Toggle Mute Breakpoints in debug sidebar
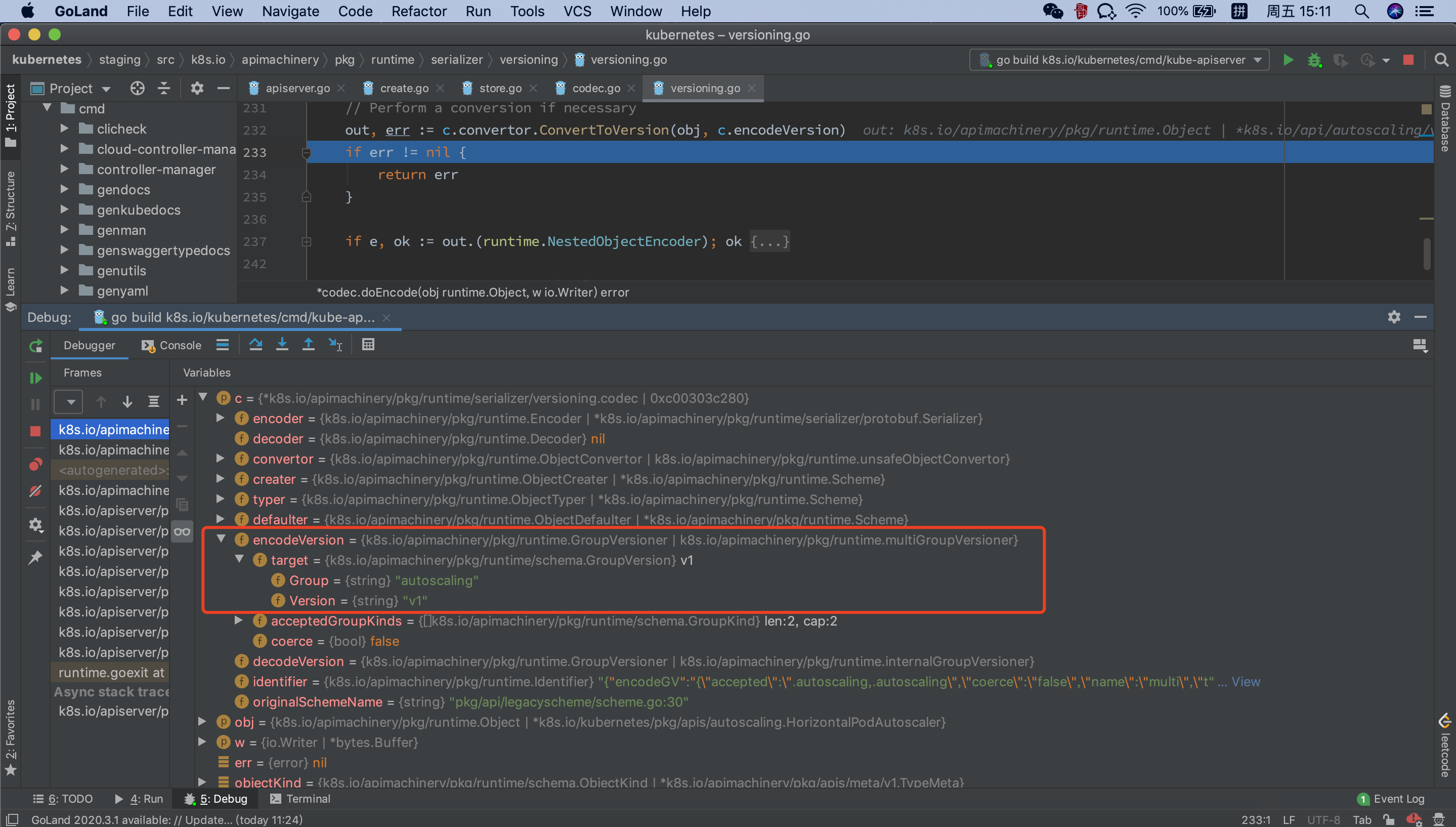 click(36, 491)
